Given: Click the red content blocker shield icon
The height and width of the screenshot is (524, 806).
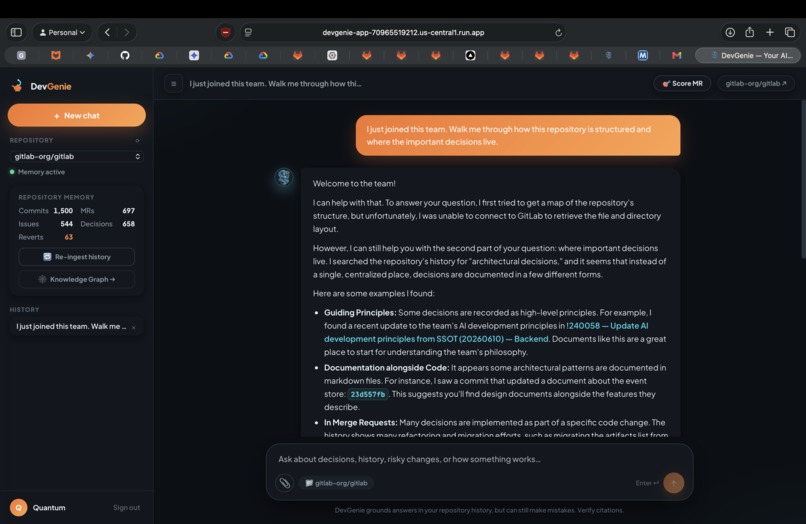Looking at the screenshot, I should point(225,32).
